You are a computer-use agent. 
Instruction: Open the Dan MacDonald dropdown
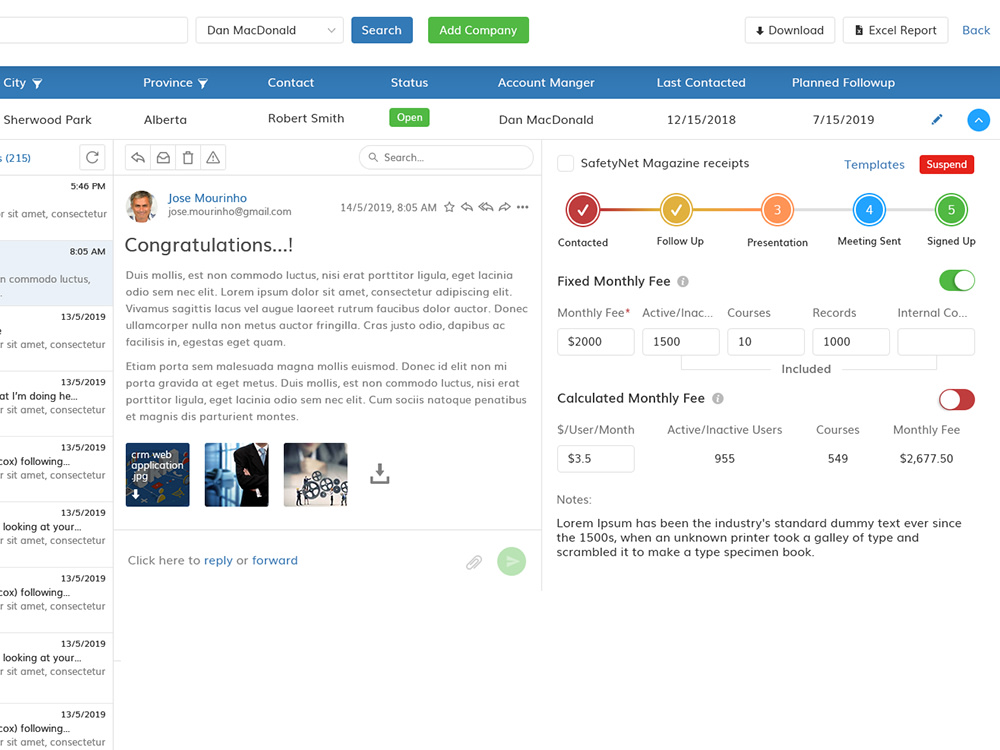(x=270, y=30)
